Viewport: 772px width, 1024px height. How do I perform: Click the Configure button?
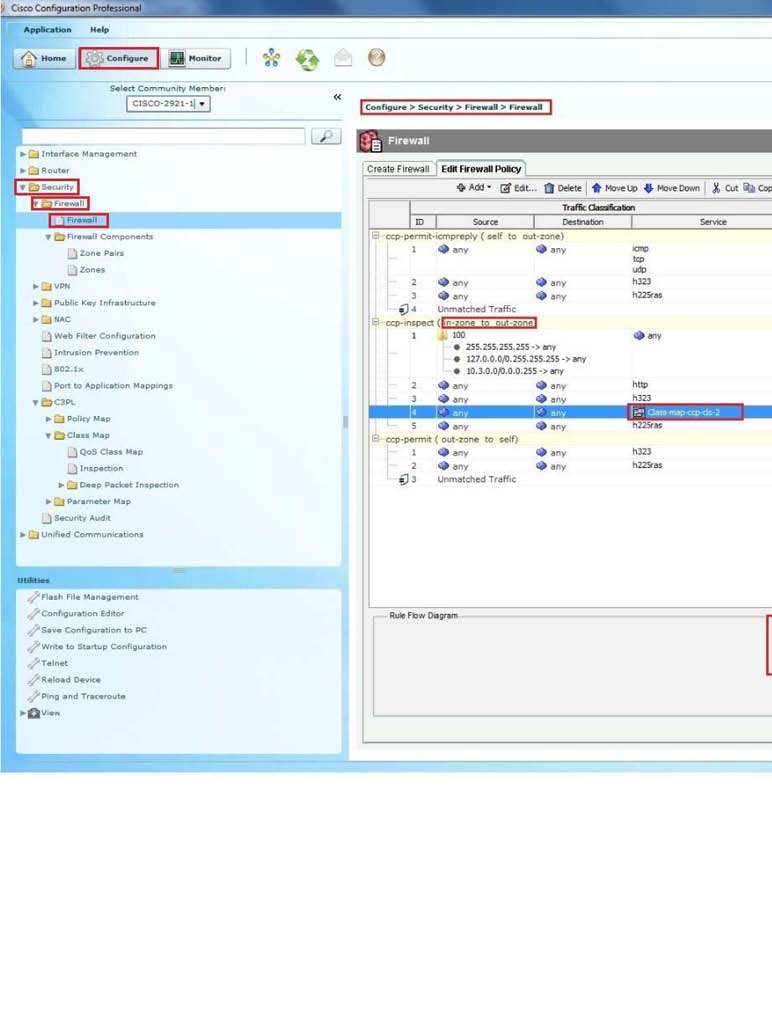click(119, 58)
